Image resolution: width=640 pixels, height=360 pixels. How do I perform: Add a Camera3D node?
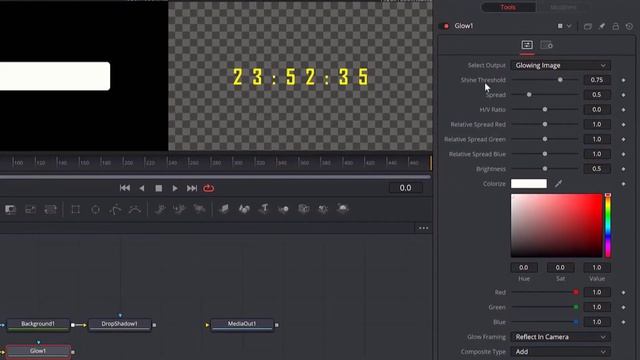tap(304, 209)
